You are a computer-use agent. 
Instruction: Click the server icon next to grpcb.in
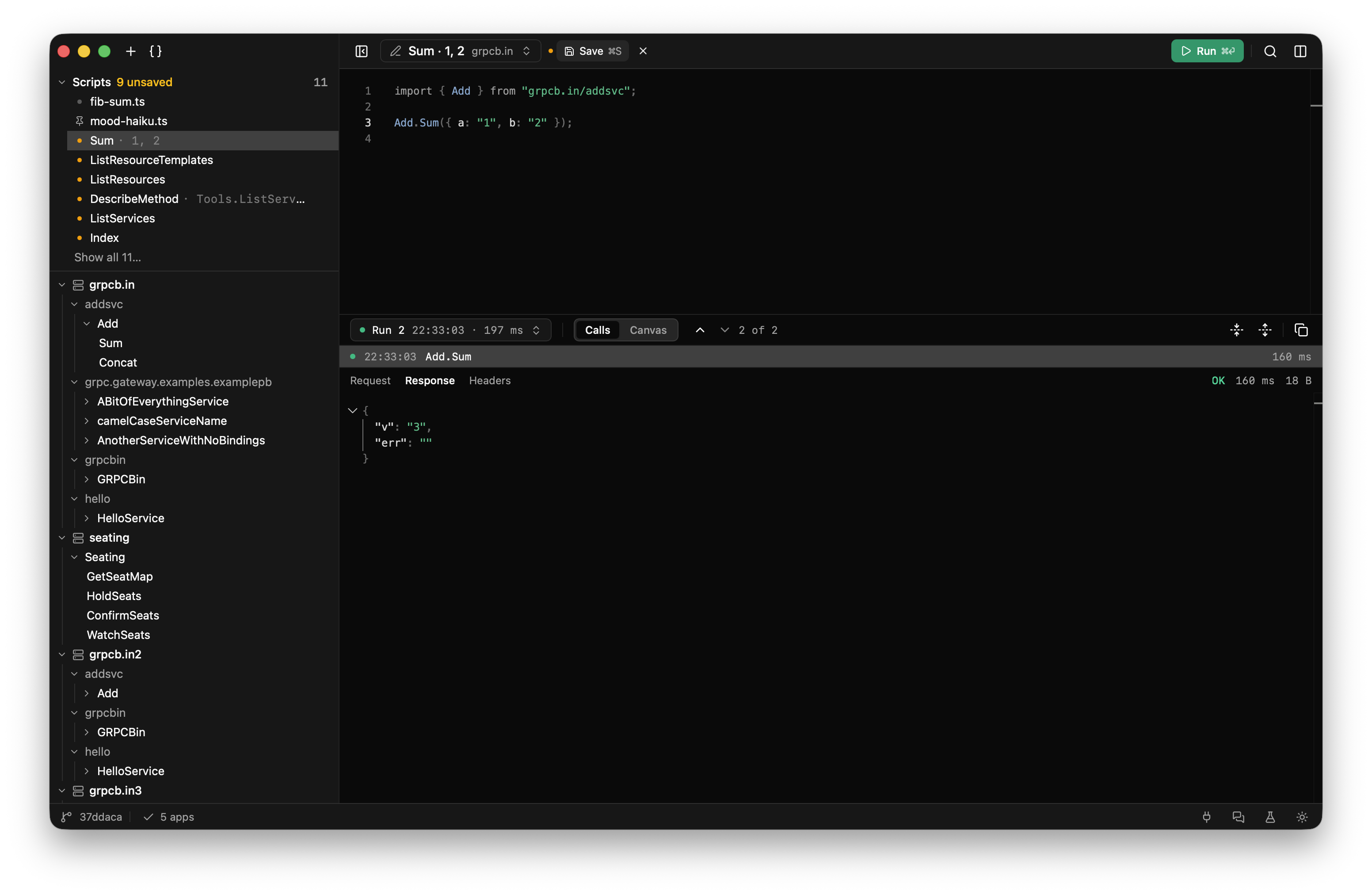(x=78, y=285)
